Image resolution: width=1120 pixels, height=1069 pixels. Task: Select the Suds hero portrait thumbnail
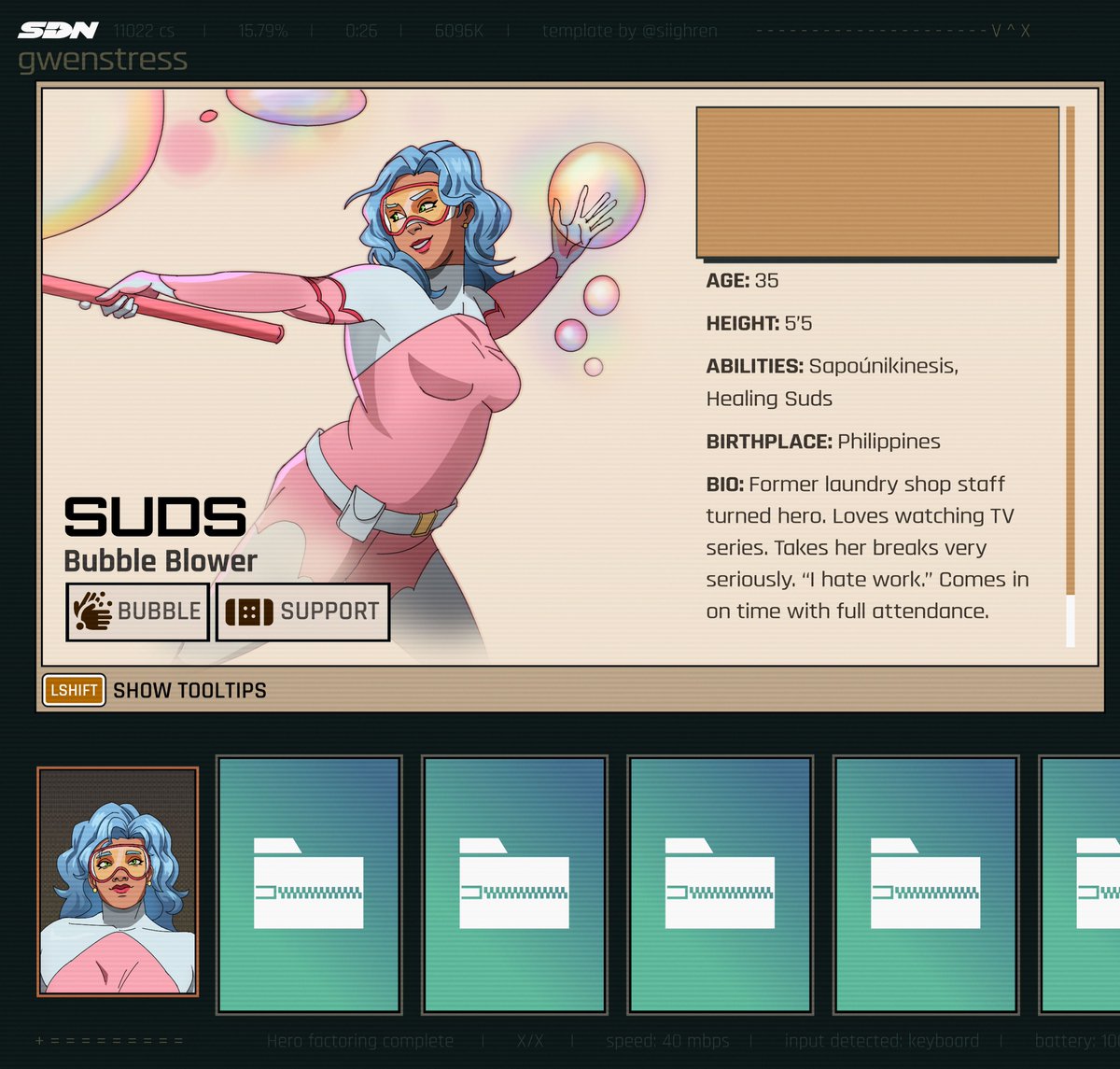point(118,881)
